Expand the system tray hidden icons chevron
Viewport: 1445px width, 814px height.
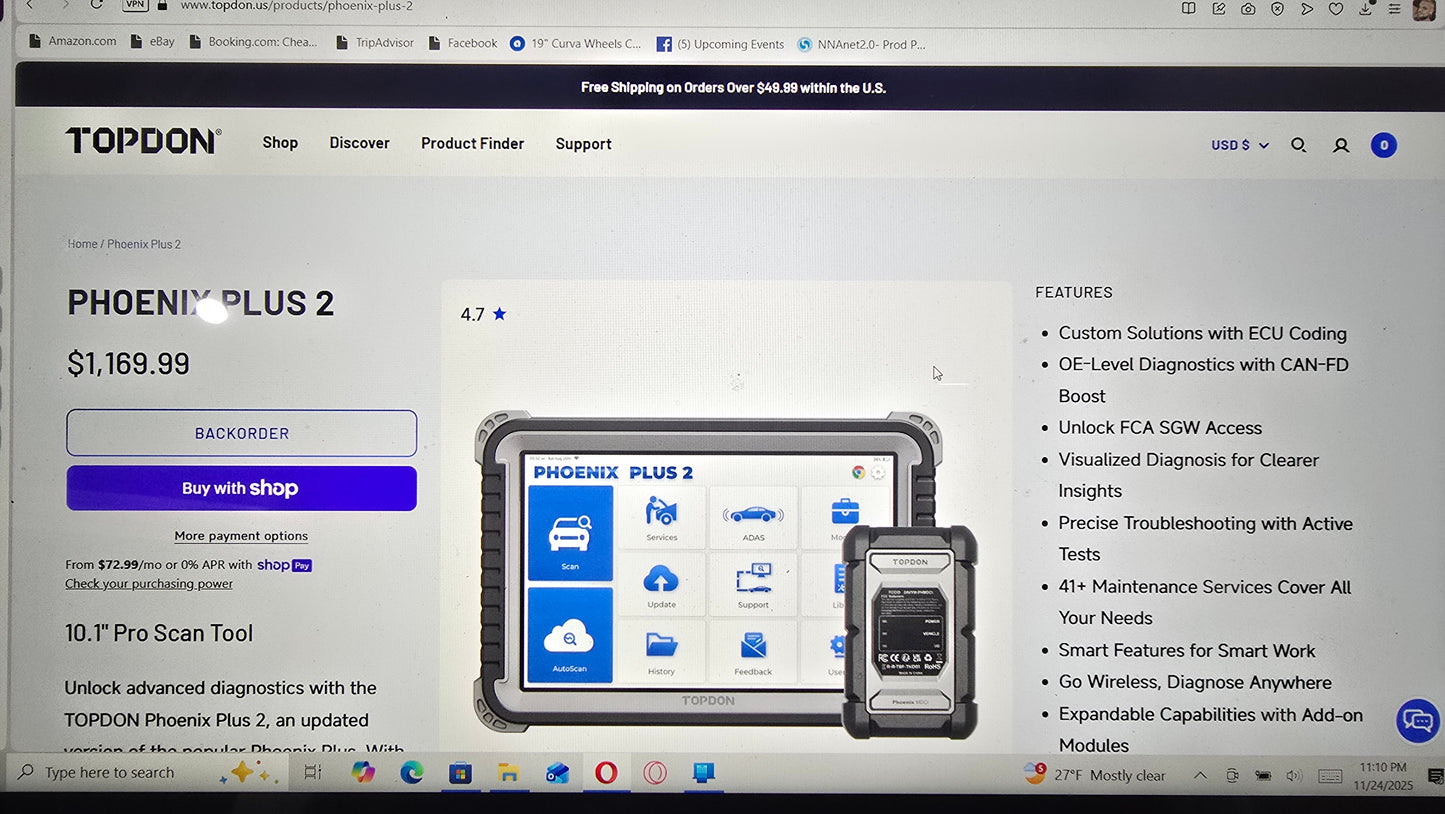[1200, 775]
